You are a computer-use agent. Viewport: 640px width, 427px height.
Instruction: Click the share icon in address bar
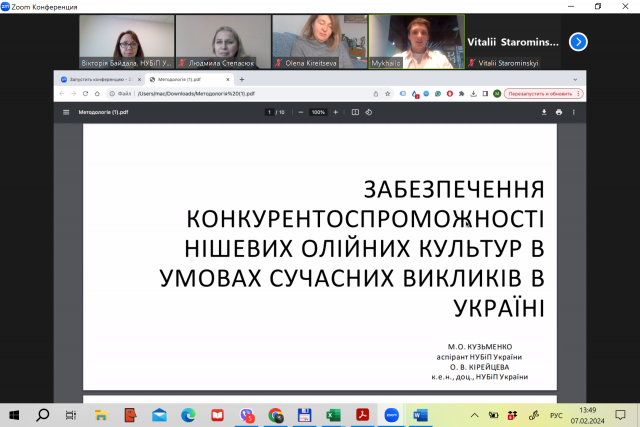[376, 93]
